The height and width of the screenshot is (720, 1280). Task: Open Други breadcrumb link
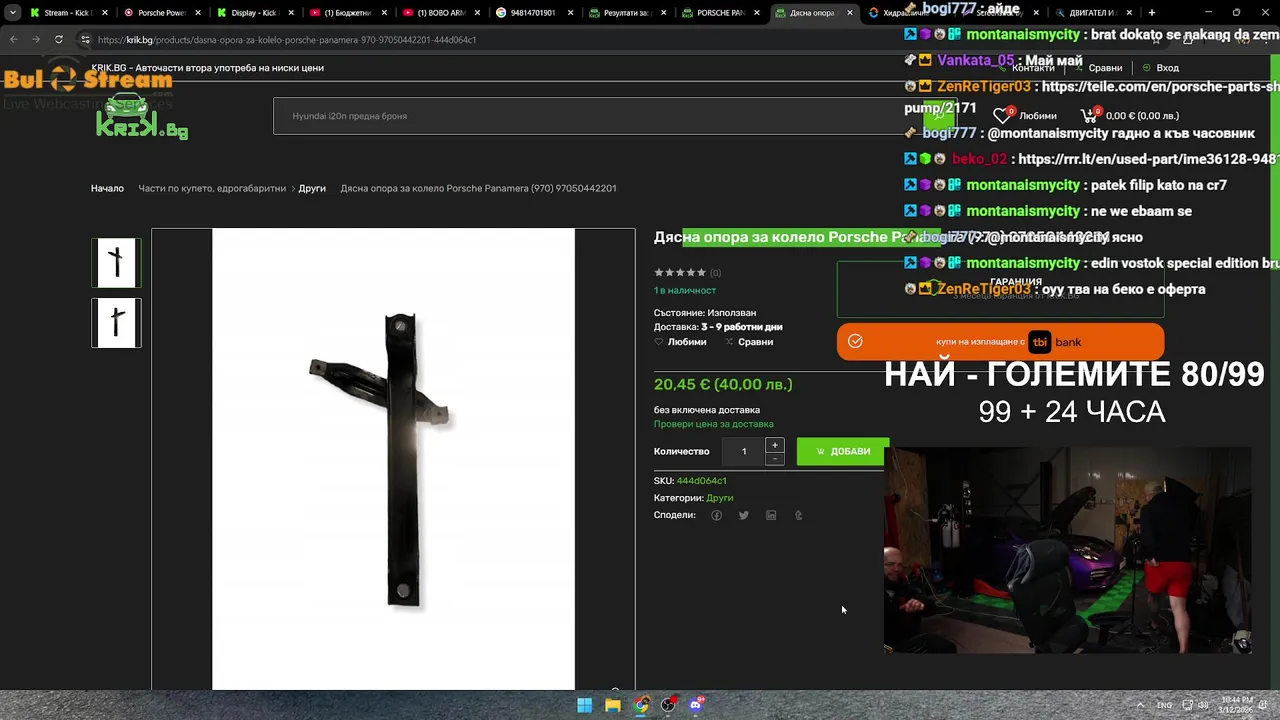pos(312,188)
